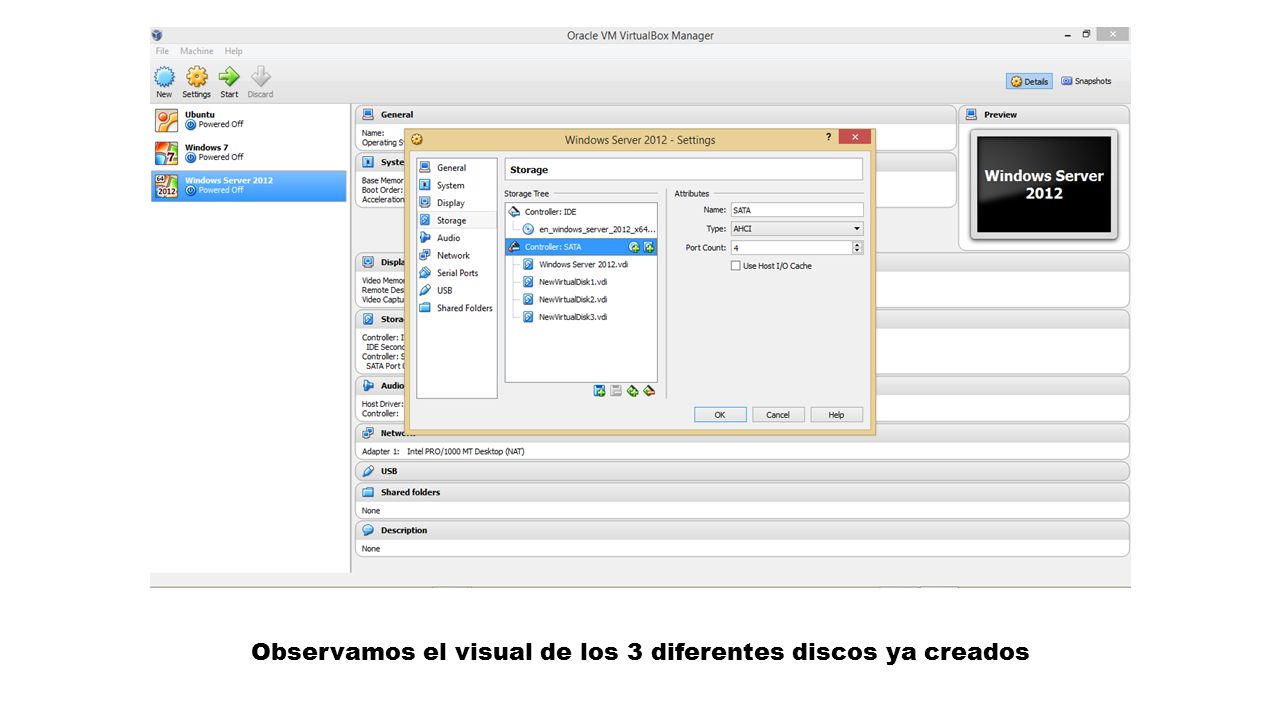Click the Adapter 1 Intel PRO/1000 MT Desktop text
Image resolution: width=1280 pixels, height=720 pixels.
[x=443, y=451]
